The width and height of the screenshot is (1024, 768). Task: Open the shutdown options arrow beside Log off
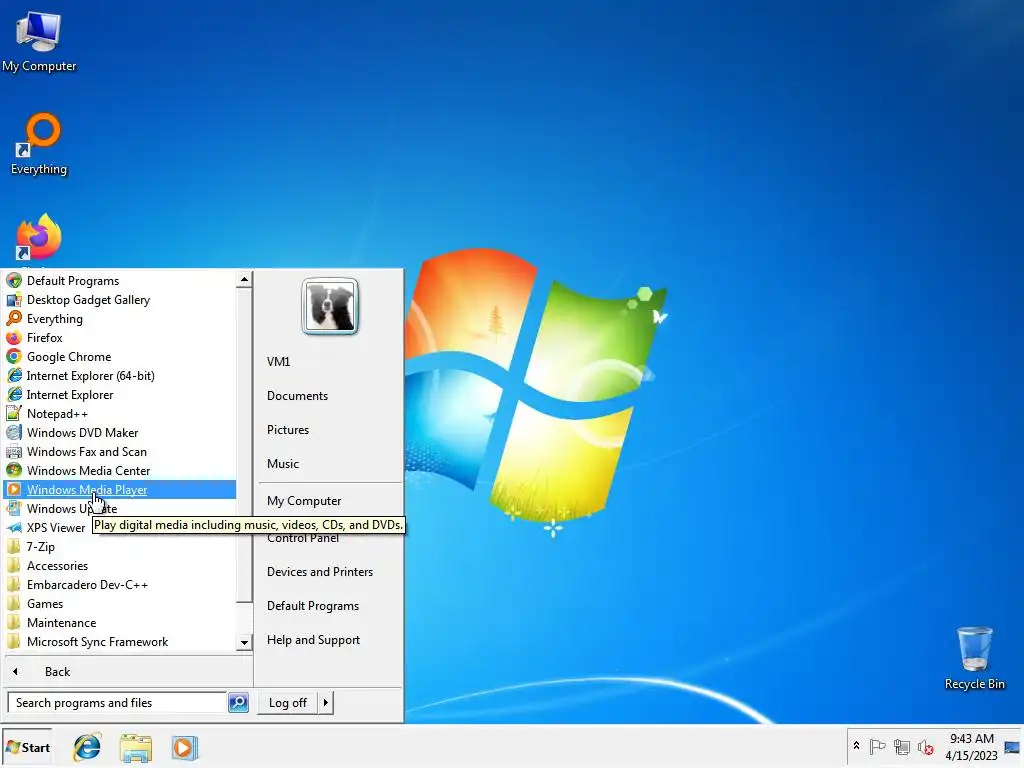[x=325, y=703]
